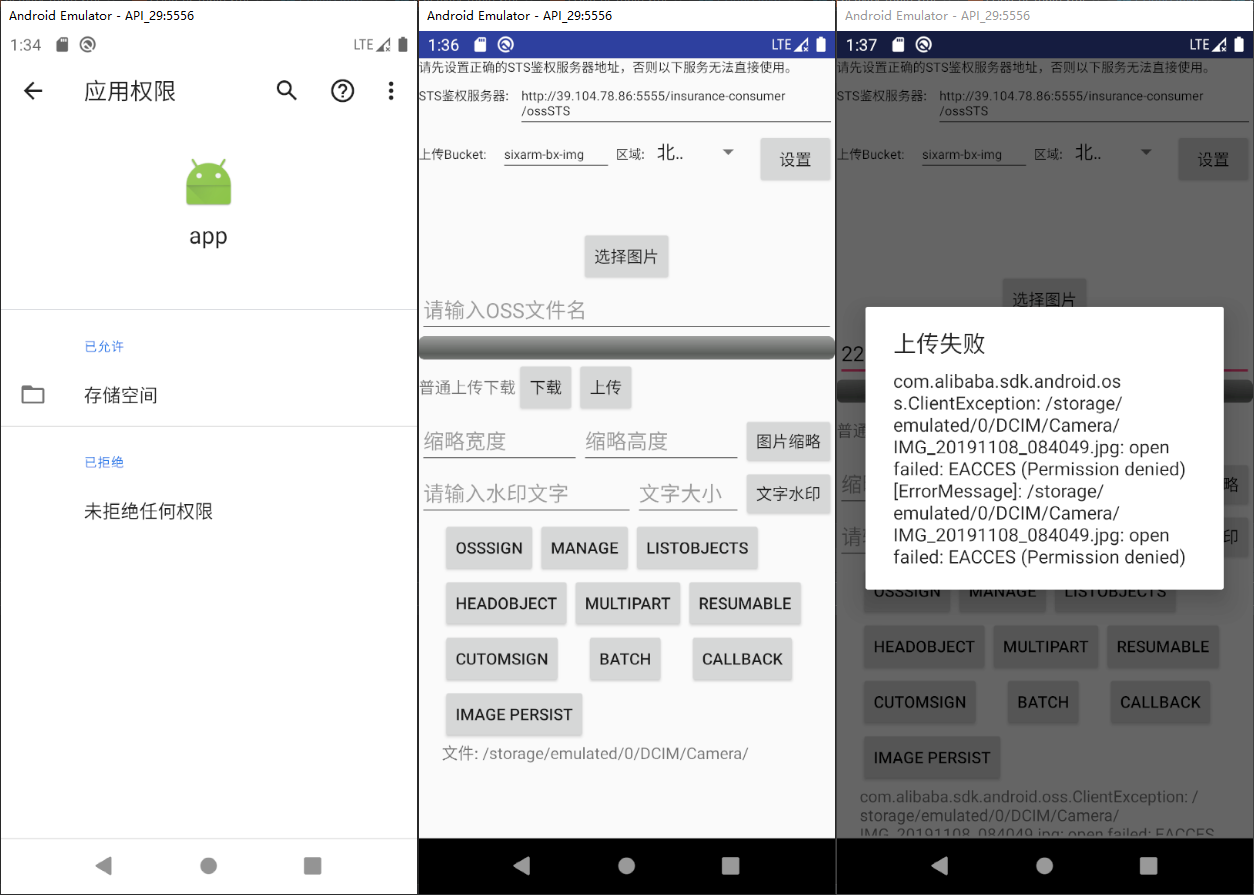Screen dimensions: 1254x895
Task: Click the app's green Android robot icon
Action: [207, 180]
